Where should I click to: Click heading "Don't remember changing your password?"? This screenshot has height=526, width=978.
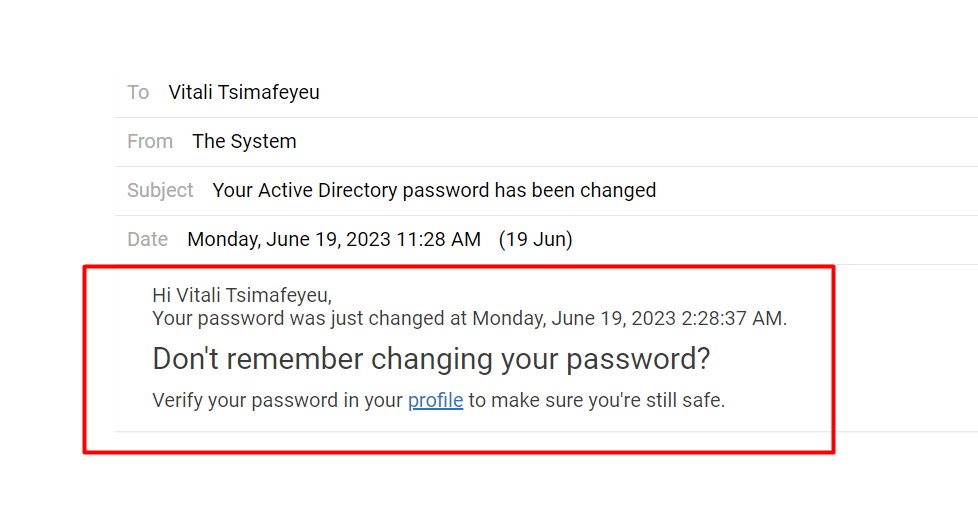pos(431,359)
